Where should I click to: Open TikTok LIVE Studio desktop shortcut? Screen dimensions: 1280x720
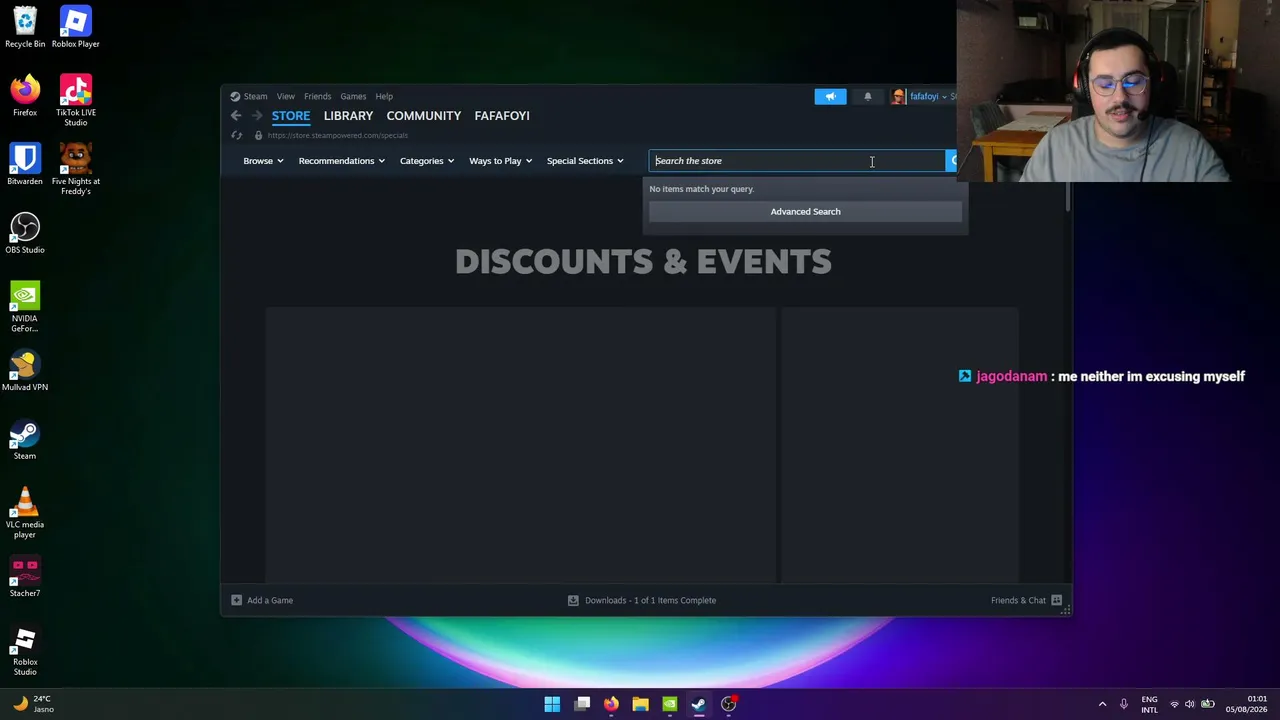(75, 100)
